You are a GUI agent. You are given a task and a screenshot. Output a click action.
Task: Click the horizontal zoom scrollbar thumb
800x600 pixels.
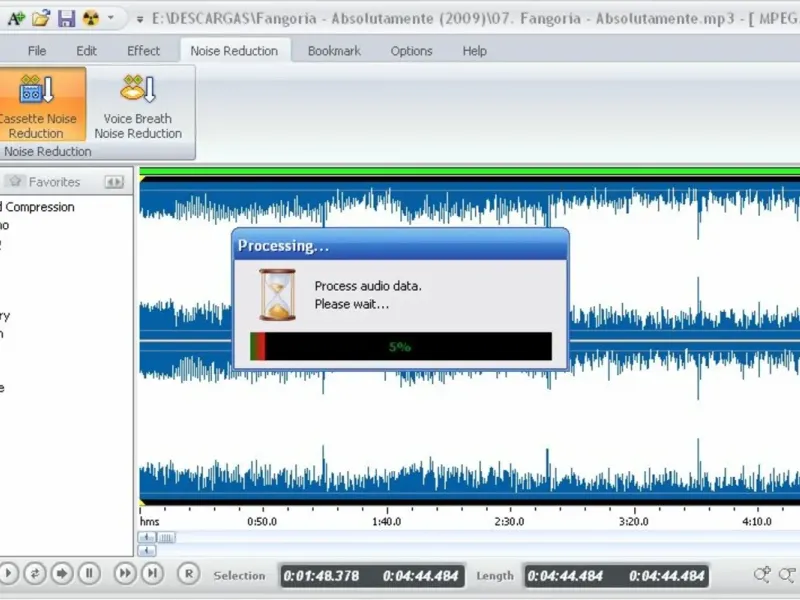[x=166, y=537]
